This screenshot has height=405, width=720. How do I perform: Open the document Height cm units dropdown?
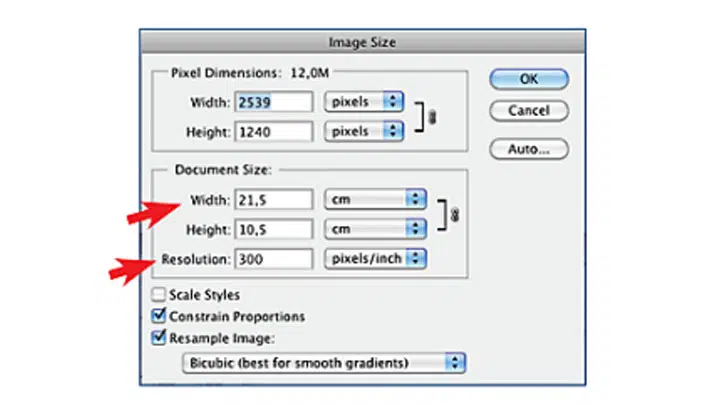coord(375,229)
